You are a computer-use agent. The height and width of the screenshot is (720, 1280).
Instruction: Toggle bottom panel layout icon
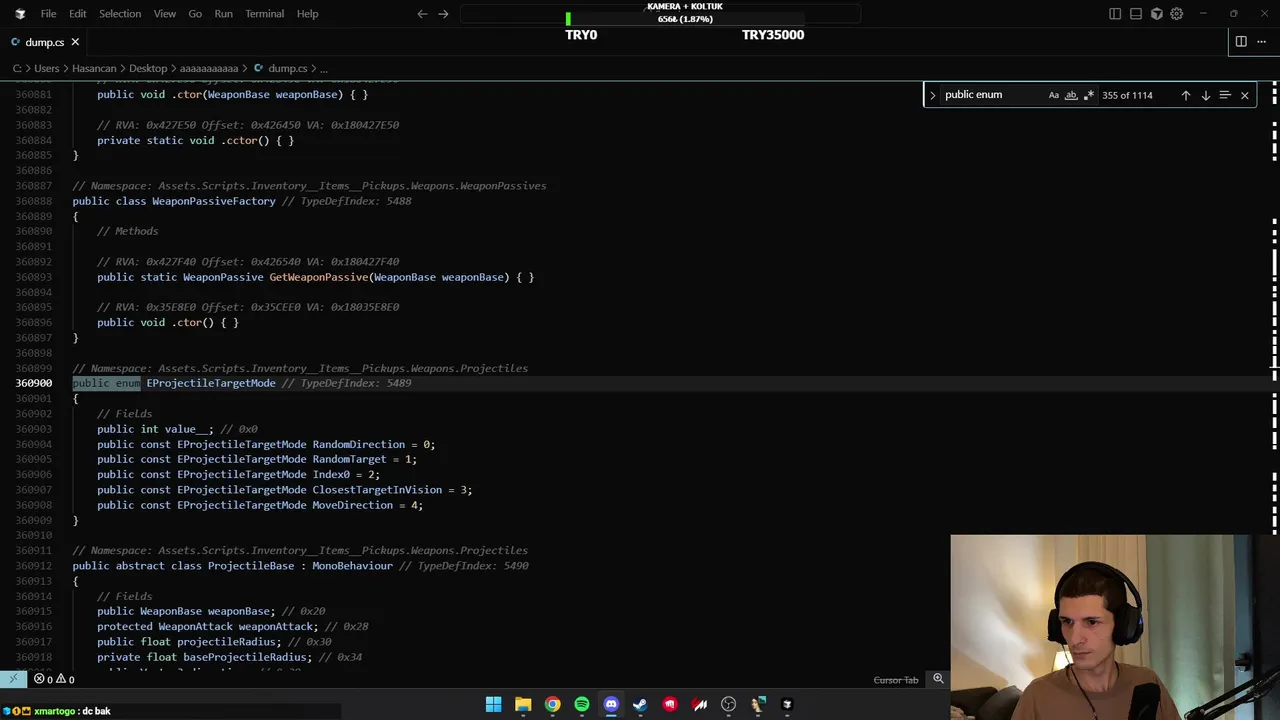(x=1136, y=14)
